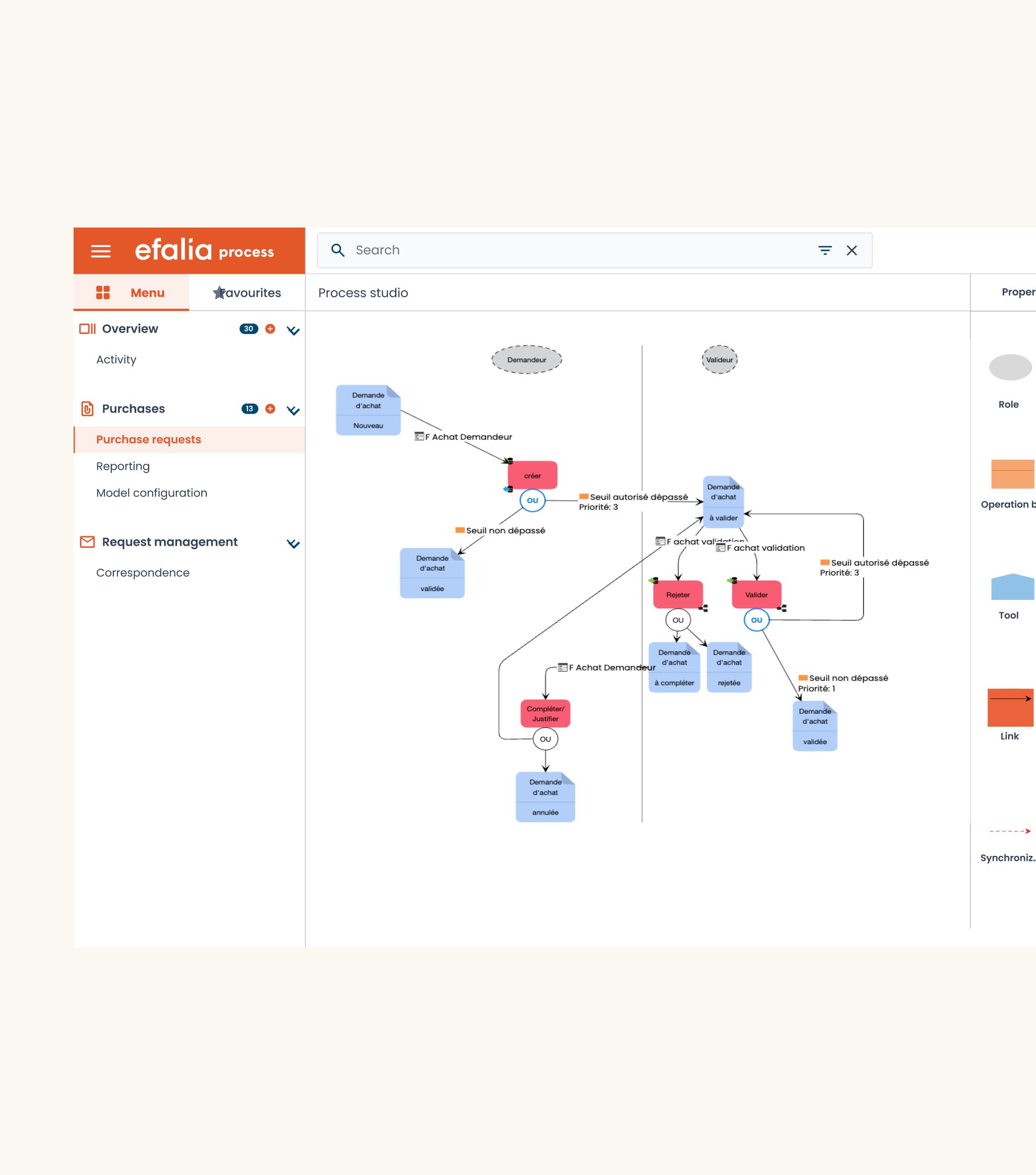Click 'F achat validation' label above Valider
This screenshot has height=1175, width=1036.
(760, 548)
